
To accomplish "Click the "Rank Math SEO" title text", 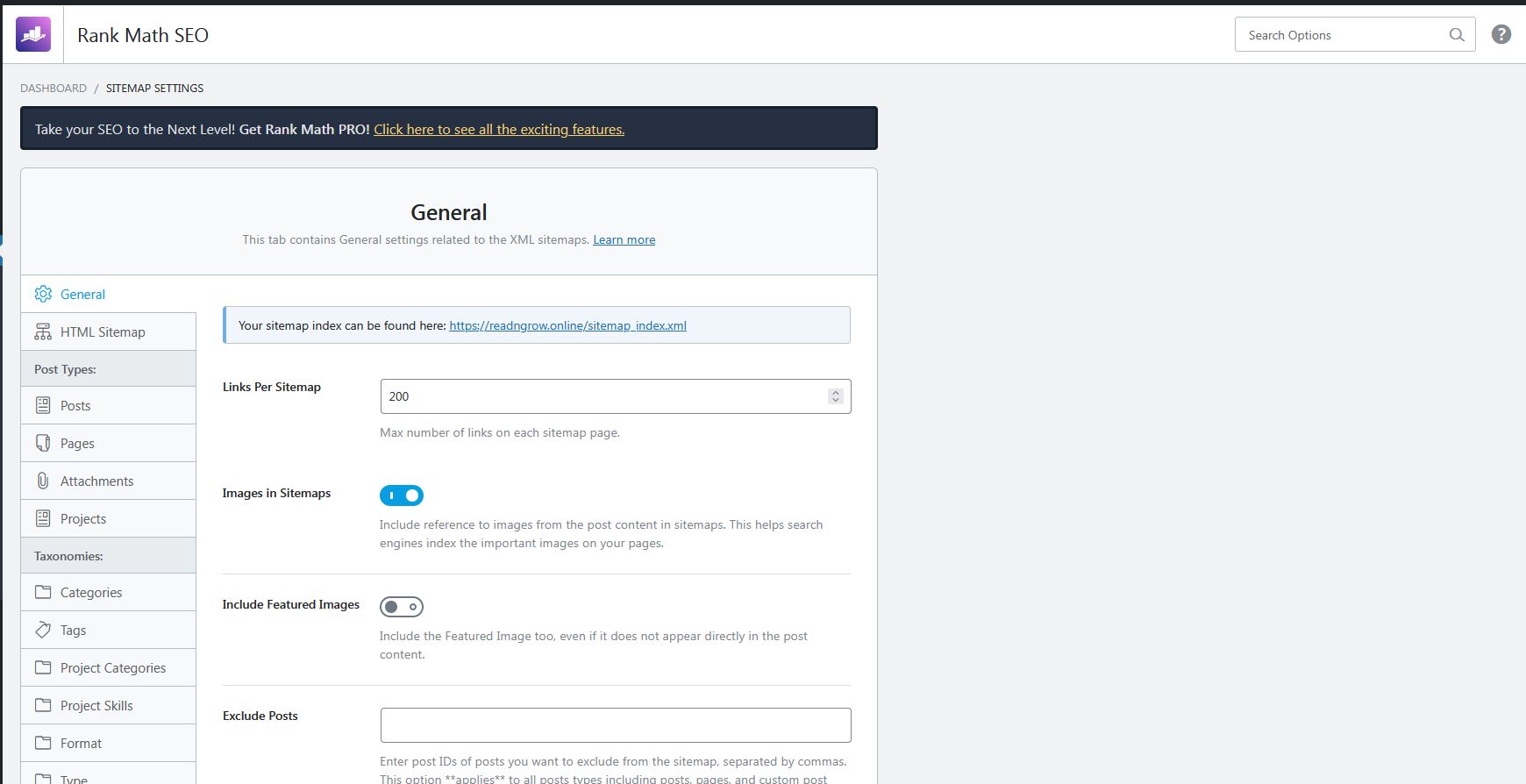I will (143, 35).
